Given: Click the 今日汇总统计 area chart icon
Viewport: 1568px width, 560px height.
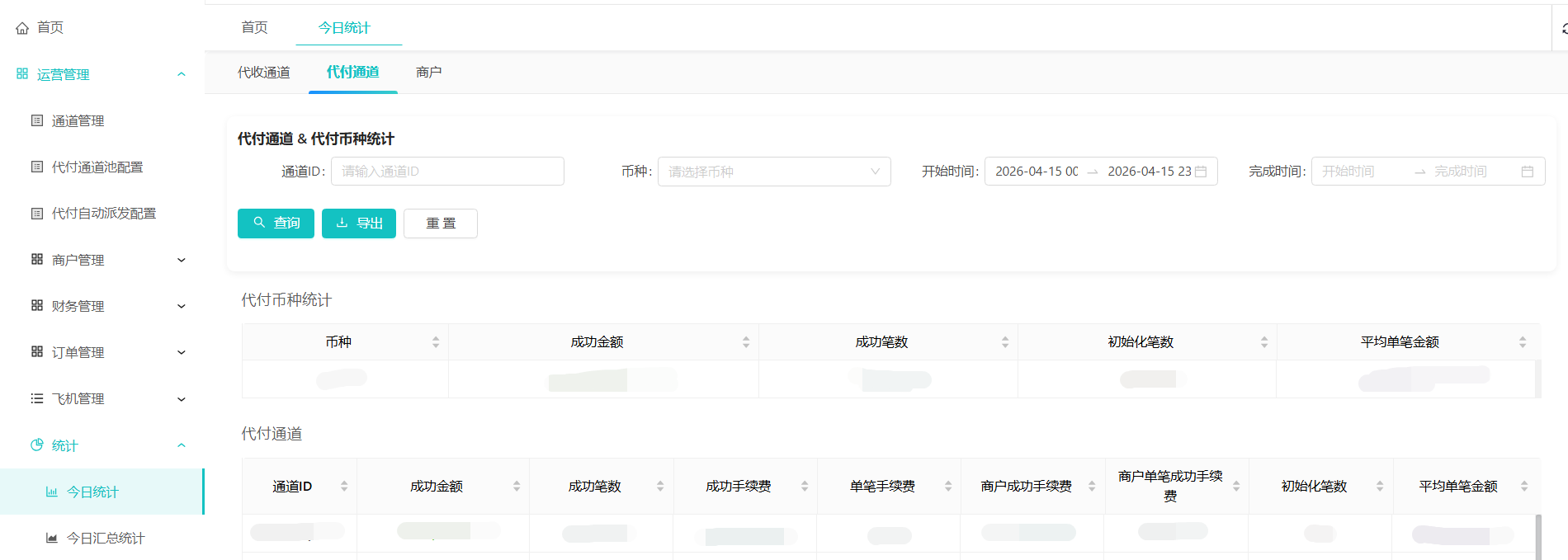Looking at the screenshot, I should [x=51, y=538].
